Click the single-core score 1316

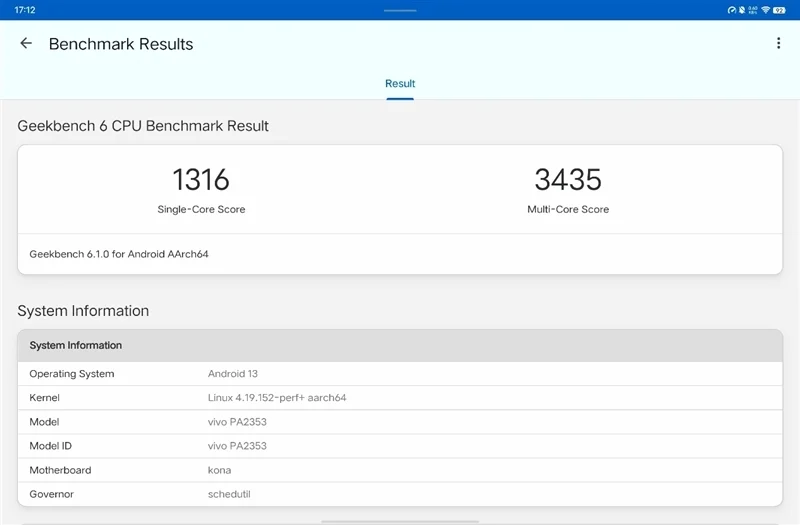click(x=201, y=180)
